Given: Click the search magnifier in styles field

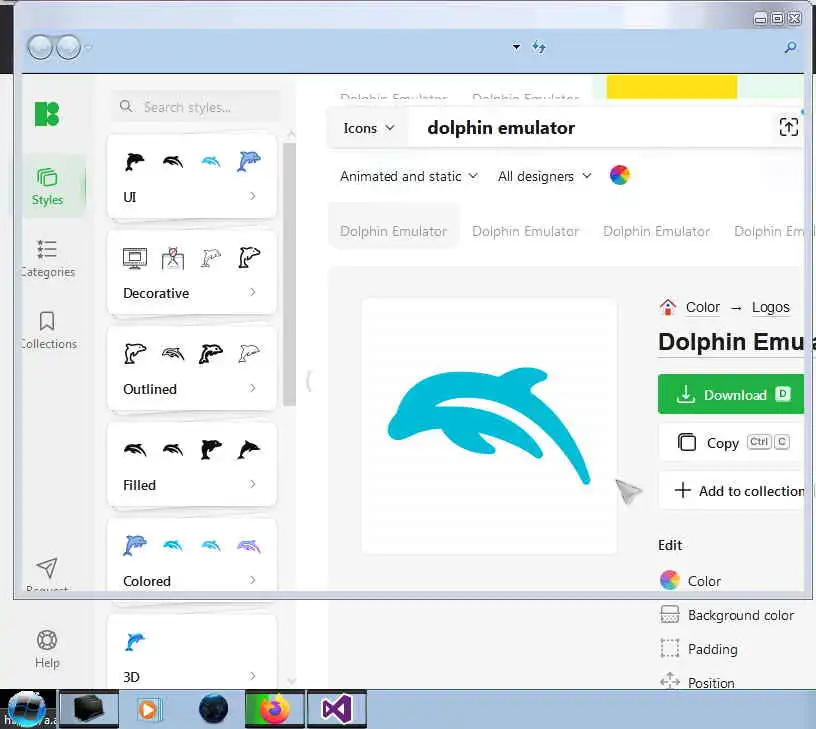Looking at the screenshot, I should click(x=126, y=107).
